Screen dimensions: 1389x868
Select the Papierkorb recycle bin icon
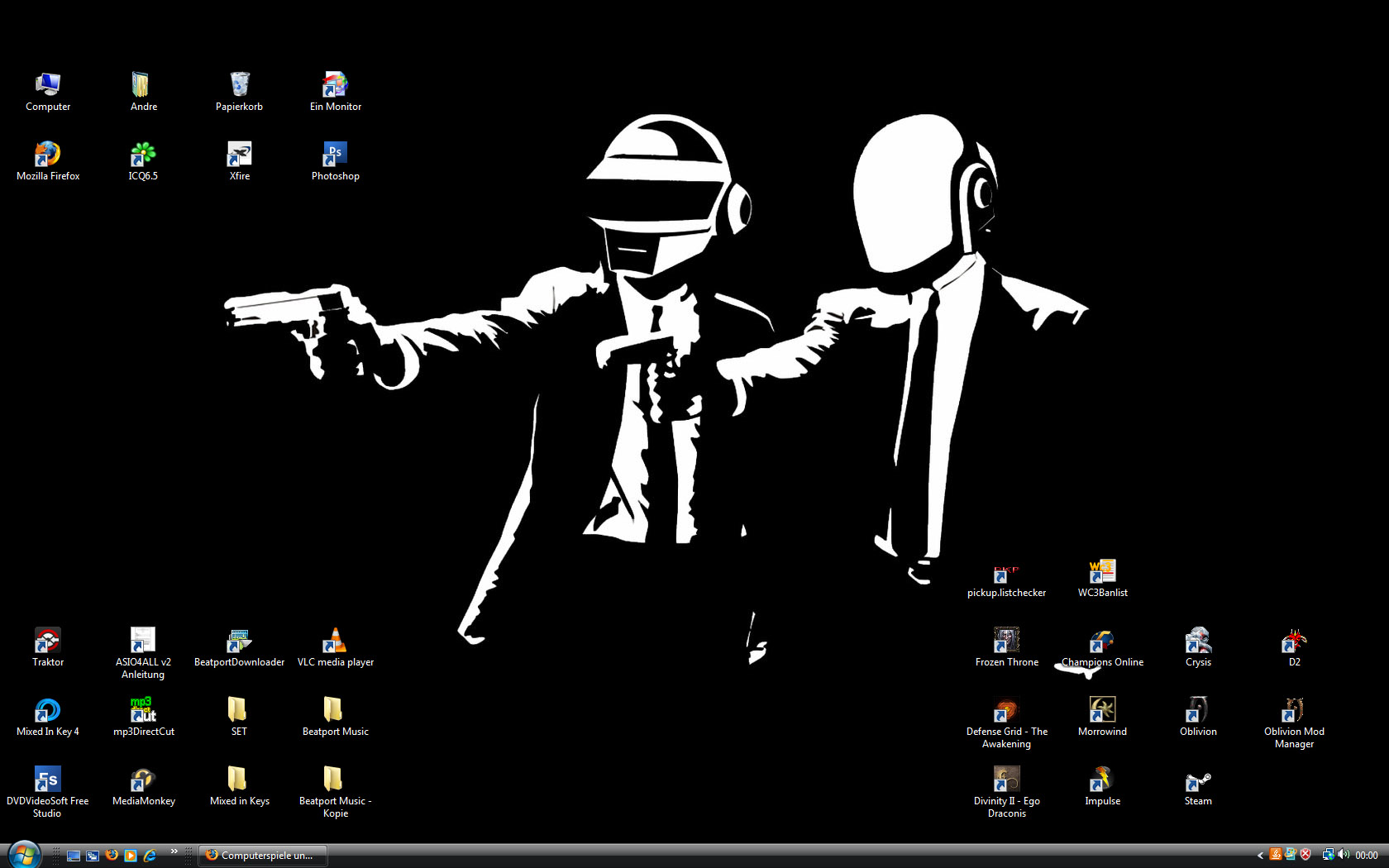coord(239,92)
